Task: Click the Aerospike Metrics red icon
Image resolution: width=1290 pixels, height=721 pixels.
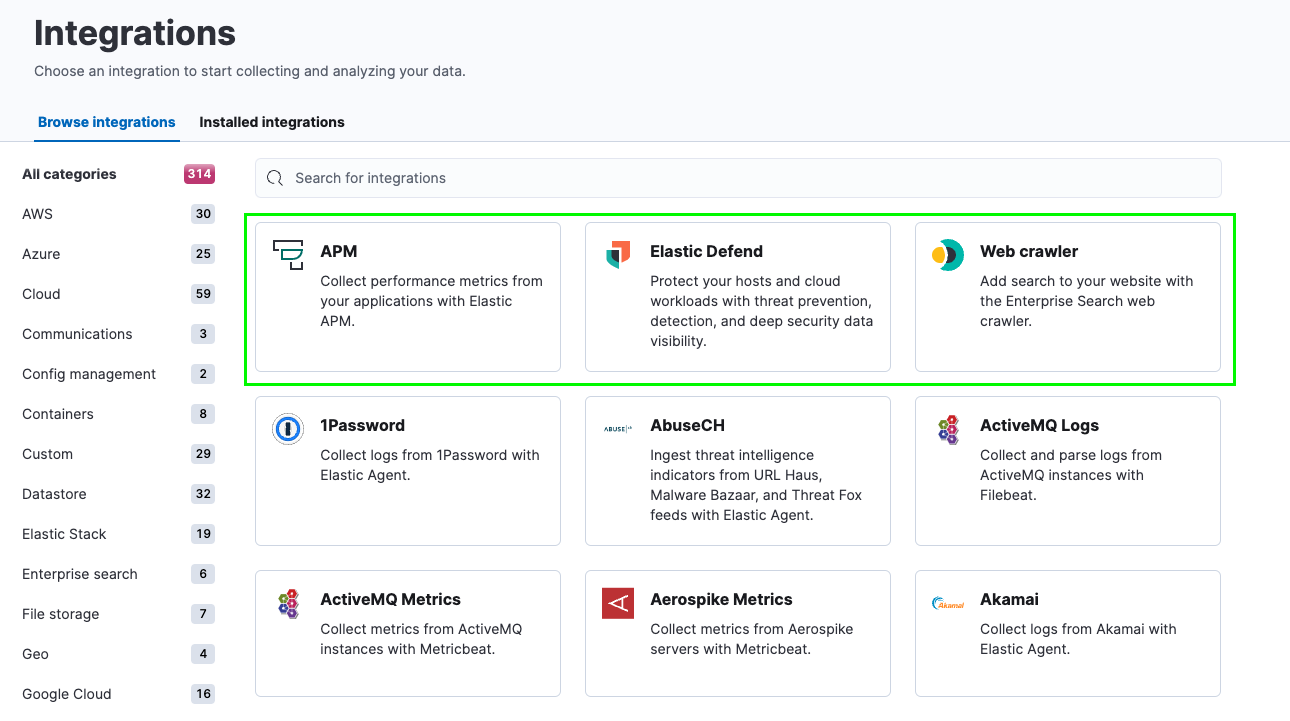Action: point(618,603)
